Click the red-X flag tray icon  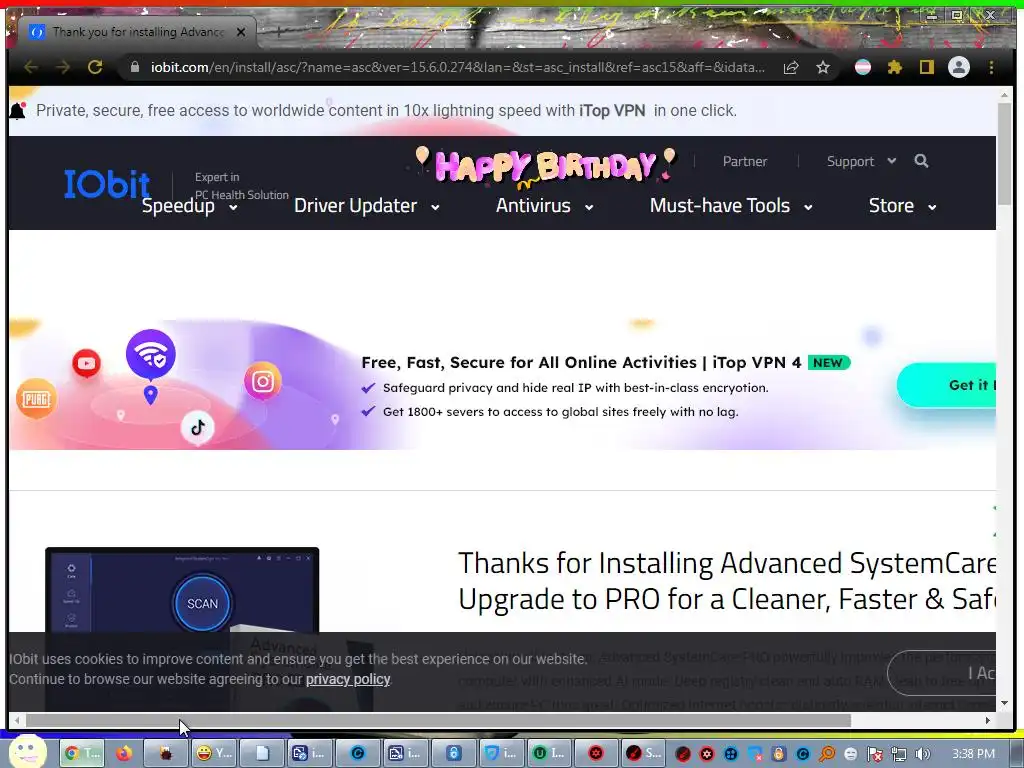(875, 754)
